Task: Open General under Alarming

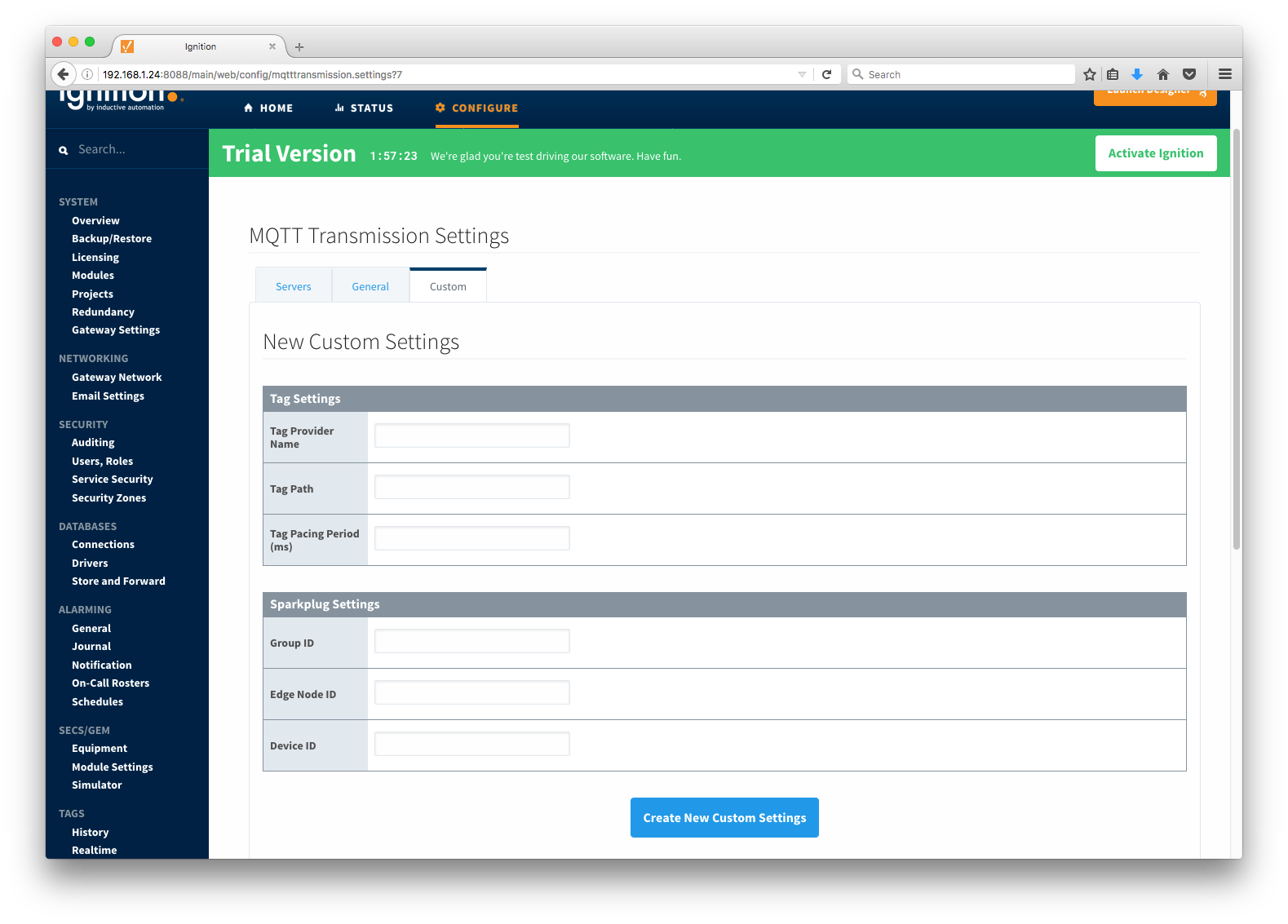Action: coord(91,628)
